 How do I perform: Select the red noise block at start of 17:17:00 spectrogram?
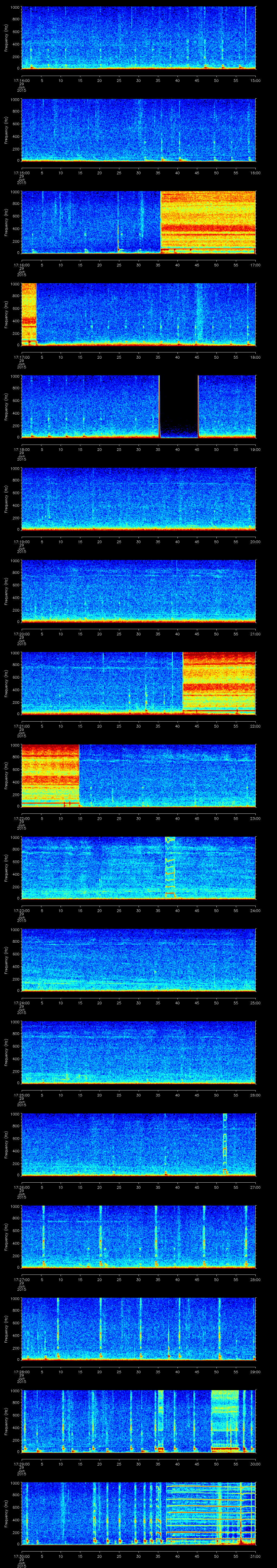(x=29, y=314)
